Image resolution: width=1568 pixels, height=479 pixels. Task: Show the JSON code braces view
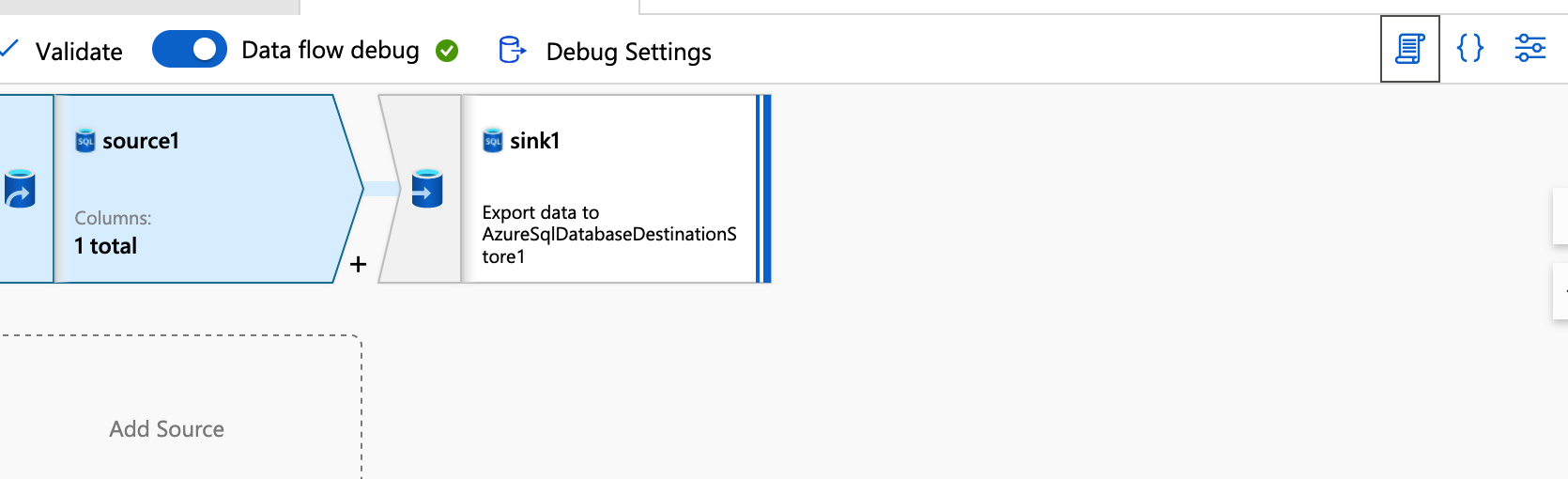[1469, 49]
